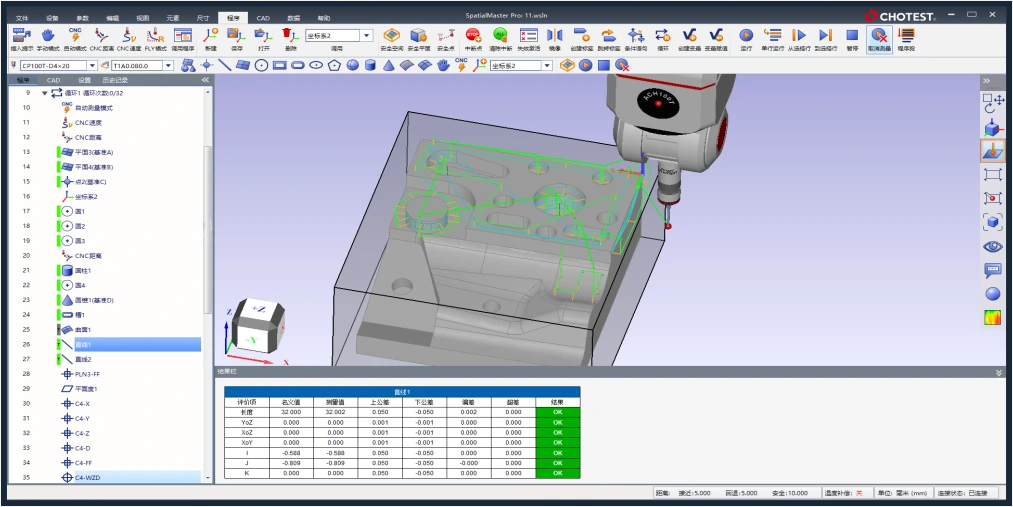Select the line element tool in second toolbar
Screen dimensions: 1013x507
pyautogui.click(x=224, y=65)
